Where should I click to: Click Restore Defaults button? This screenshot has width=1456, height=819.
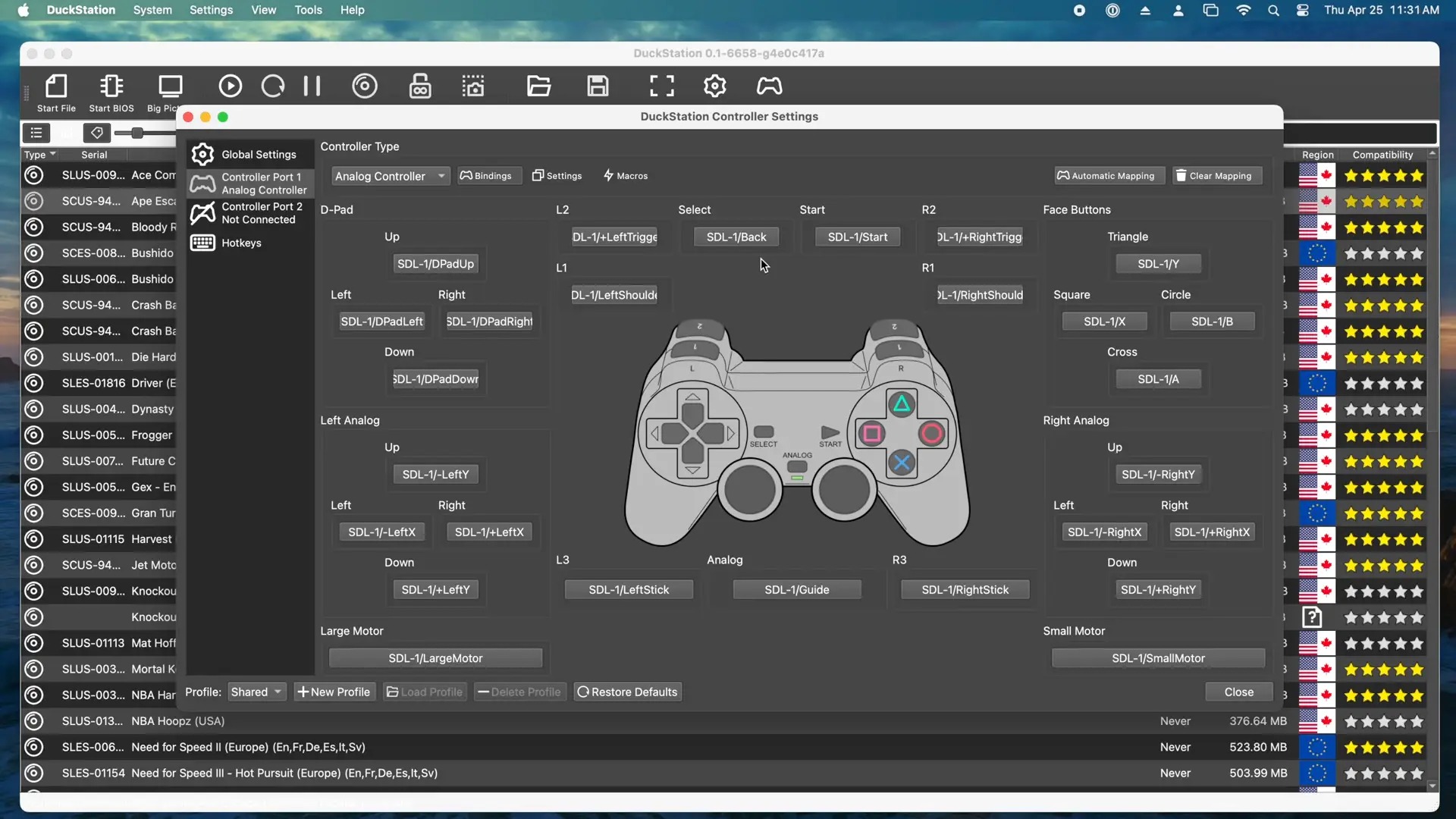(x=627, y=692)
